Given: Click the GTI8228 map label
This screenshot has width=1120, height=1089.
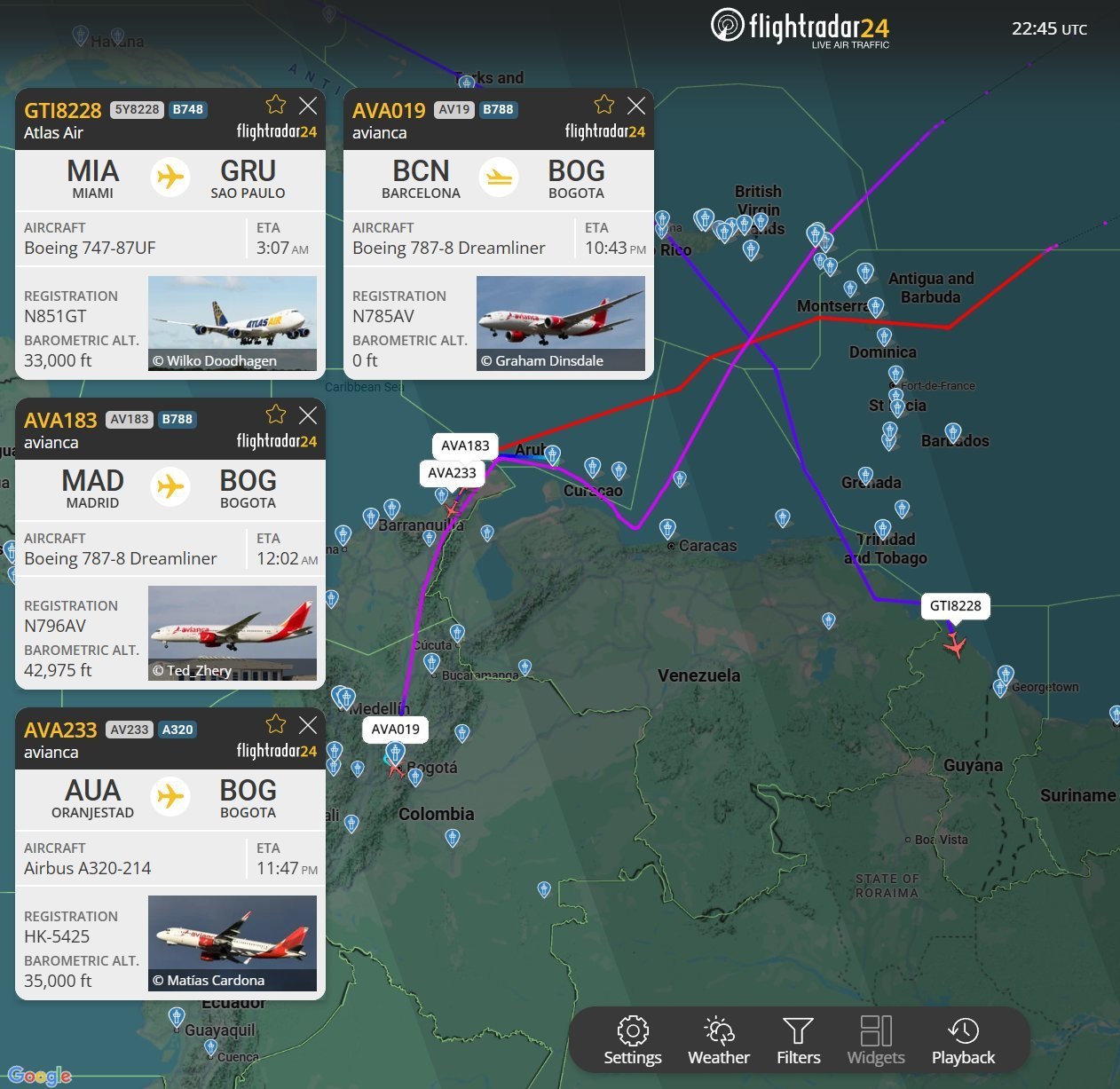Looking at the screenshot, I should click(955, 606).
